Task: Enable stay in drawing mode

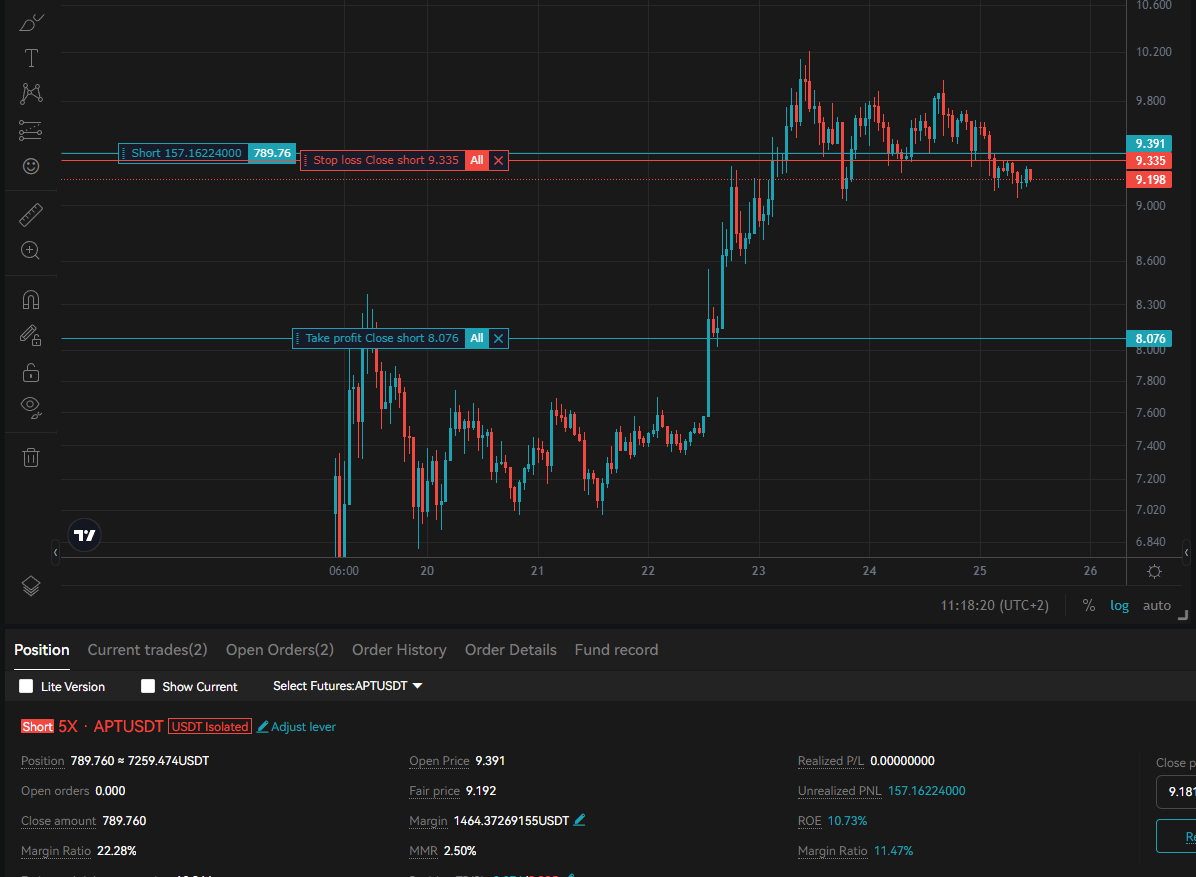Action: coord(31,336)
